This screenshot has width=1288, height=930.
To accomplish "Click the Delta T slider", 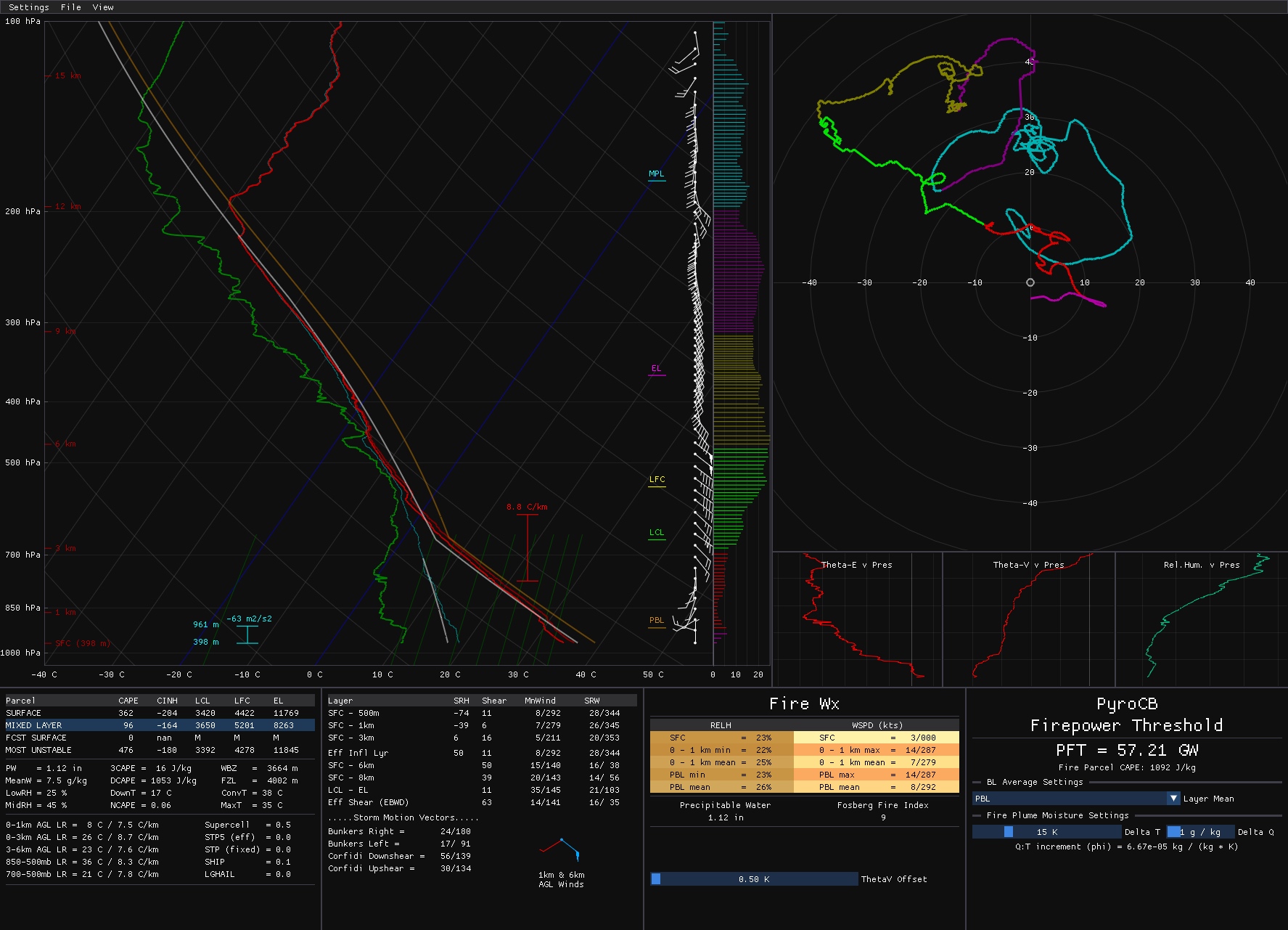I will (x=1046, y=832).
